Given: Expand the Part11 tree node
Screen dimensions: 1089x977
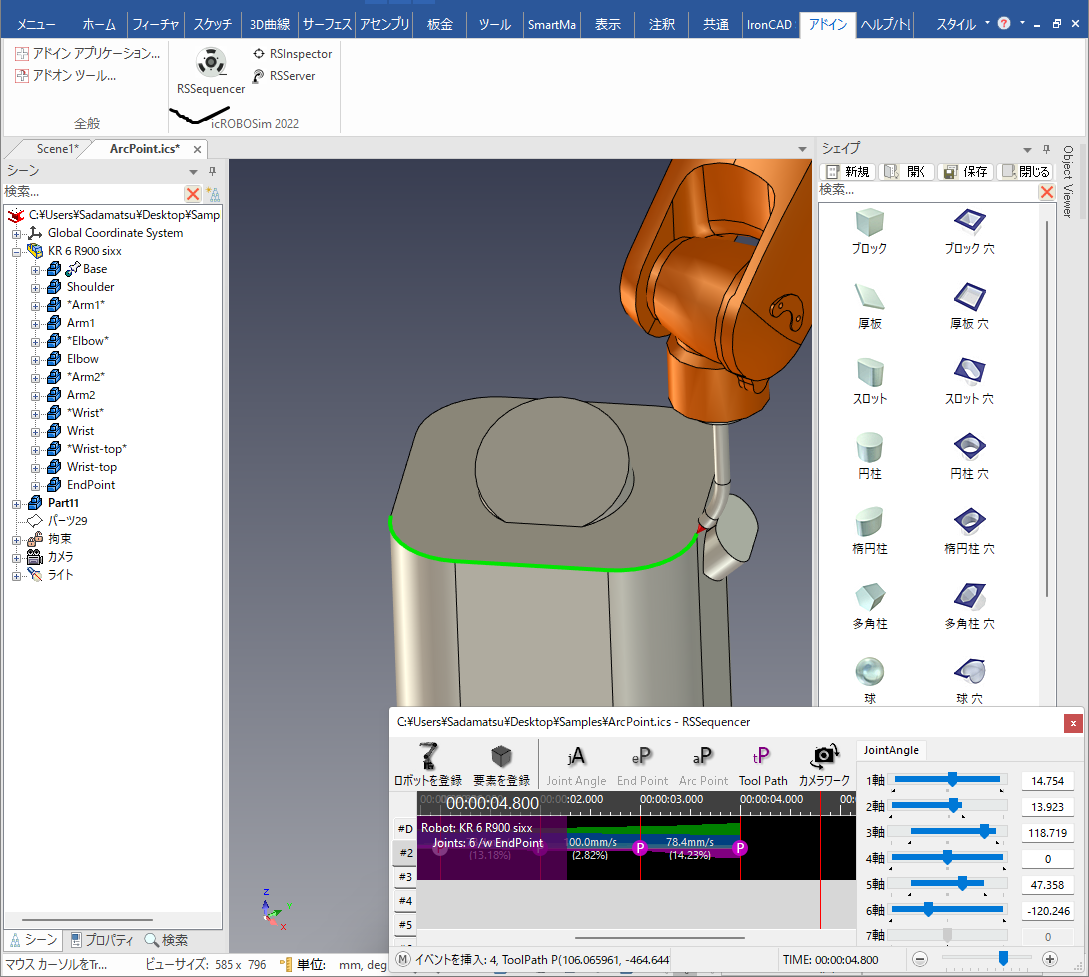Looking at the screenshot, I should point(17,503).
